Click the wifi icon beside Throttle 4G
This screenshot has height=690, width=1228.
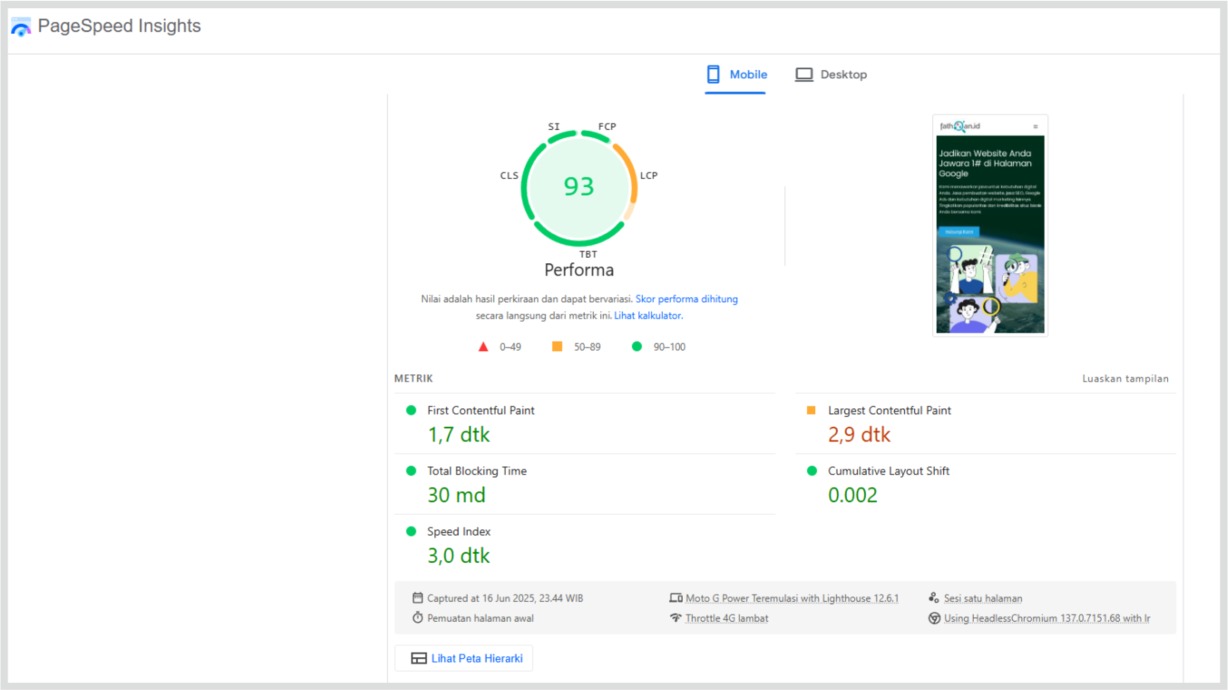[x=675, y=618]
